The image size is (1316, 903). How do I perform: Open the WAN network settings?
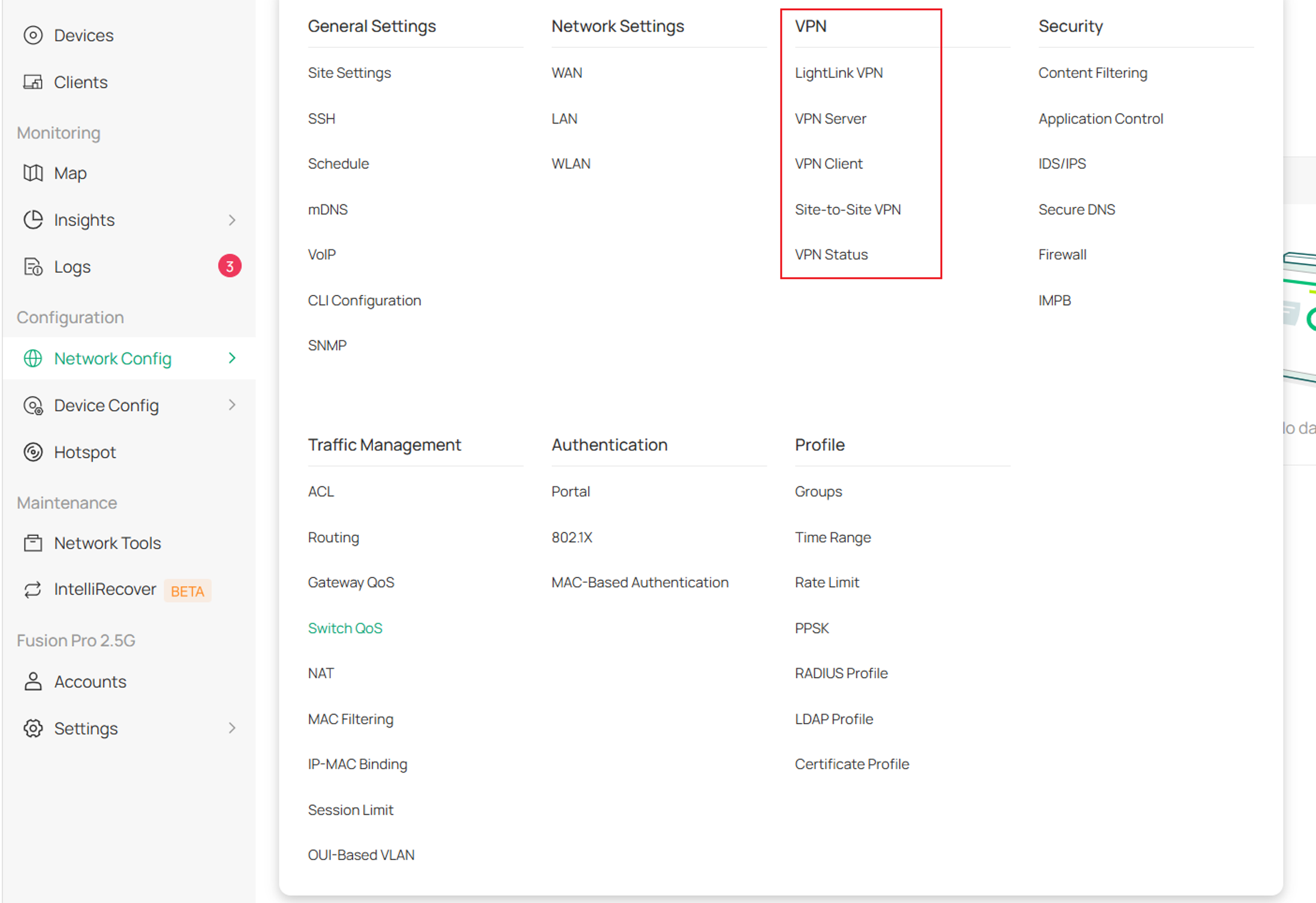(567, 73)
